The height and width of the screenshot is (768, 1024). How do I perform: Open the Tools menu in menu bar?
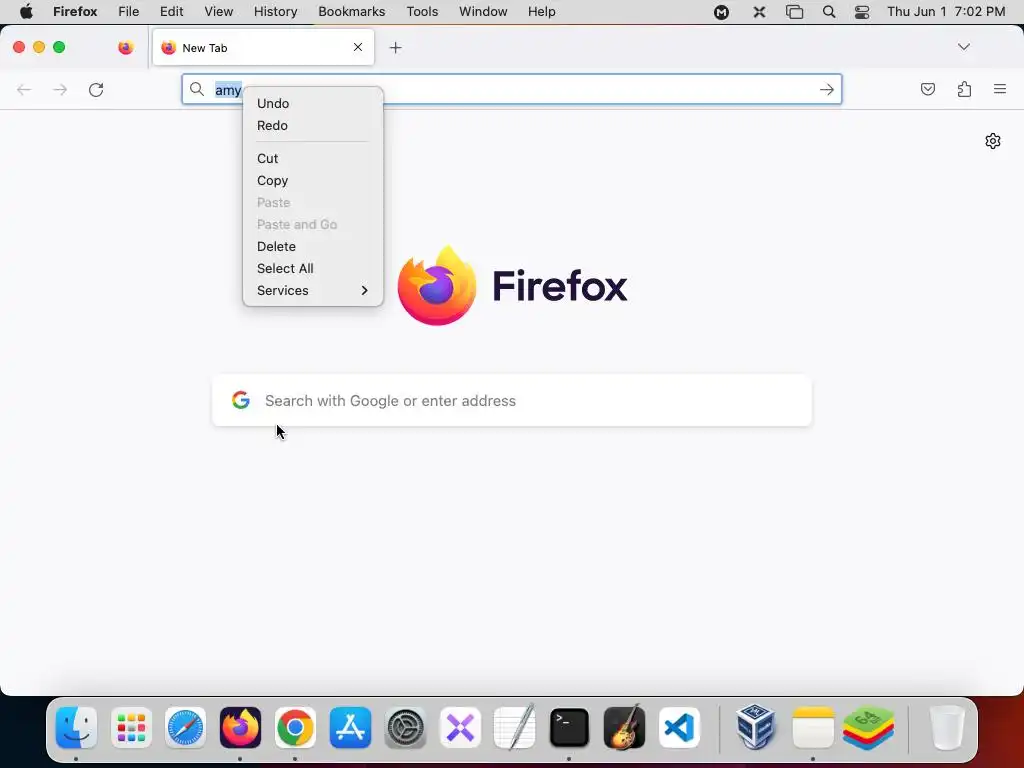coord(422,12)
